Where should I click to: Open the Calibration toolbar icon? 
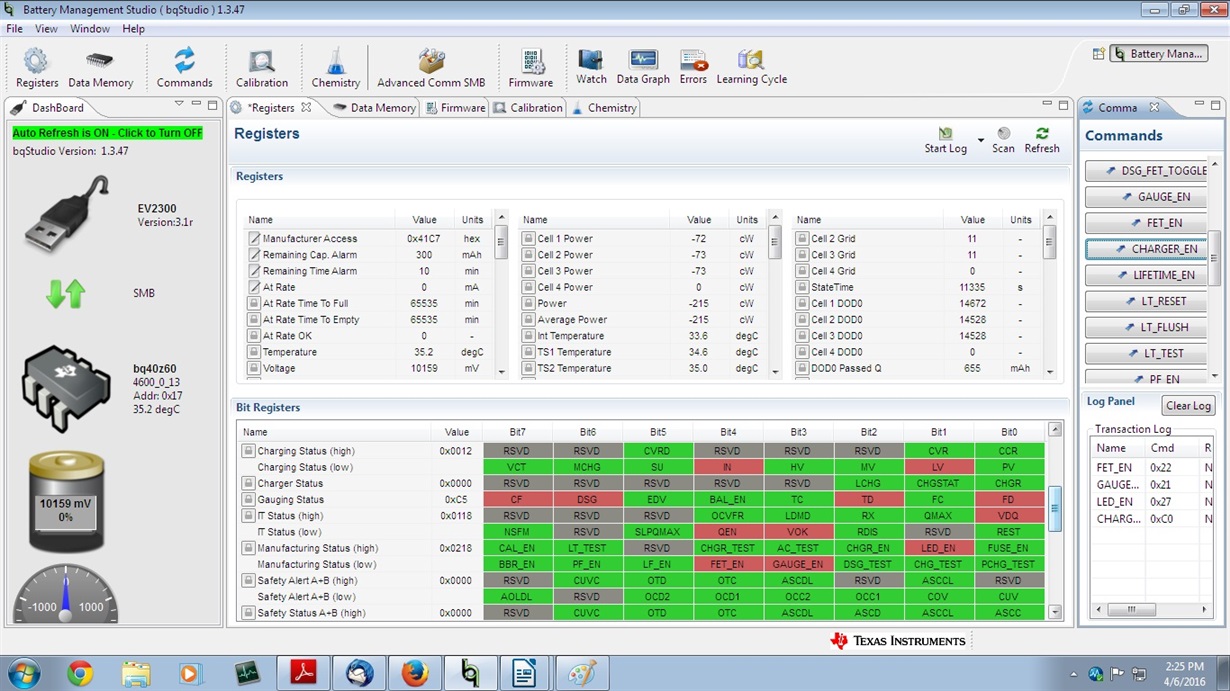tap(262, 68)
